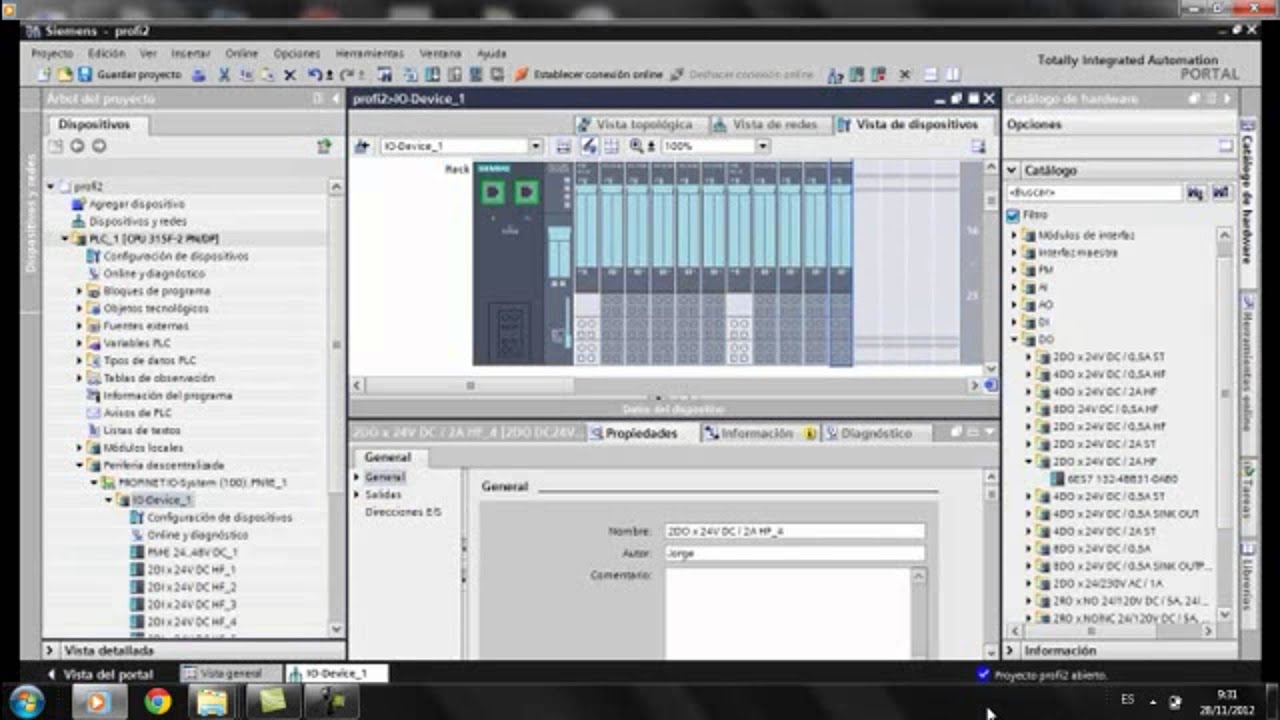Select Dispositivos y redes in tree

(137, 221)
